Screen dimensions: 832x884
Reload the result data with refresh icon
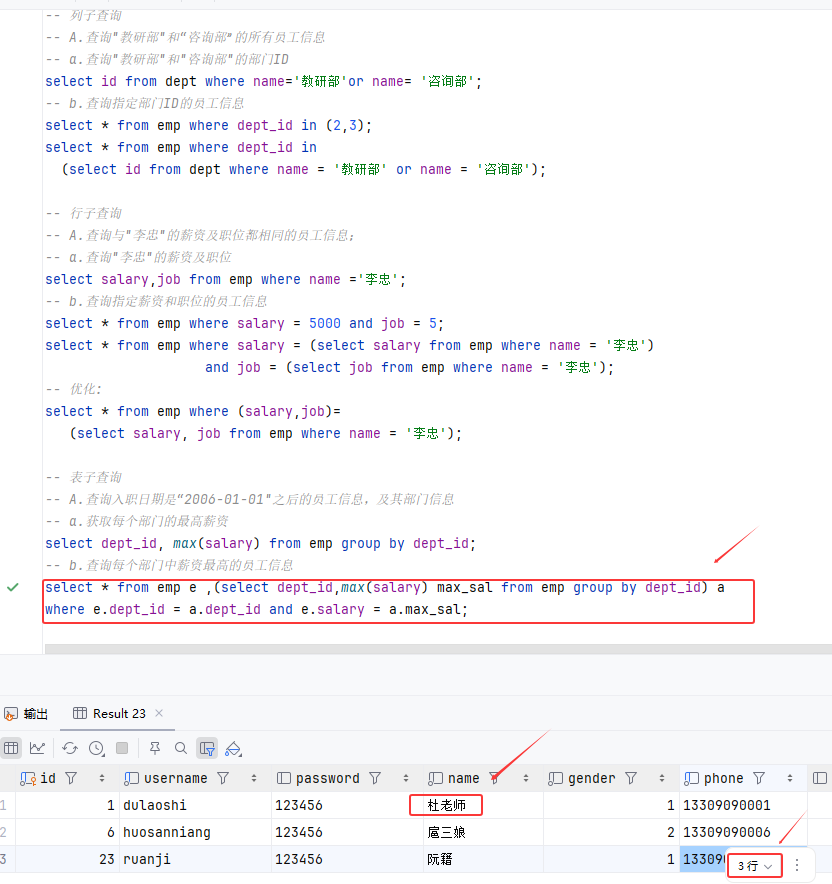[x=70, y=748]
